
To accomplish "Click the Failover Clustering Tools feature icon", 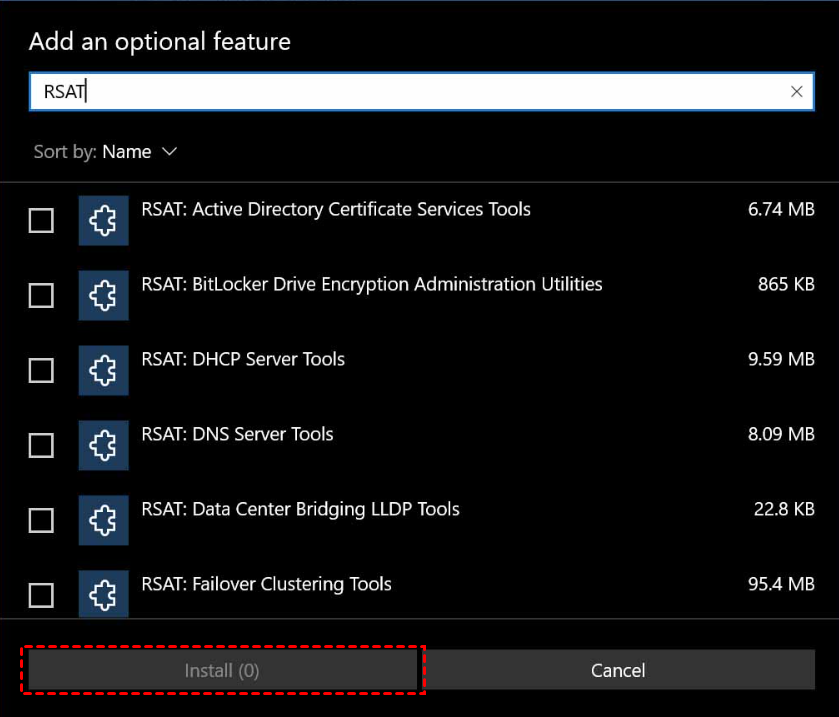I will point(103,594).
